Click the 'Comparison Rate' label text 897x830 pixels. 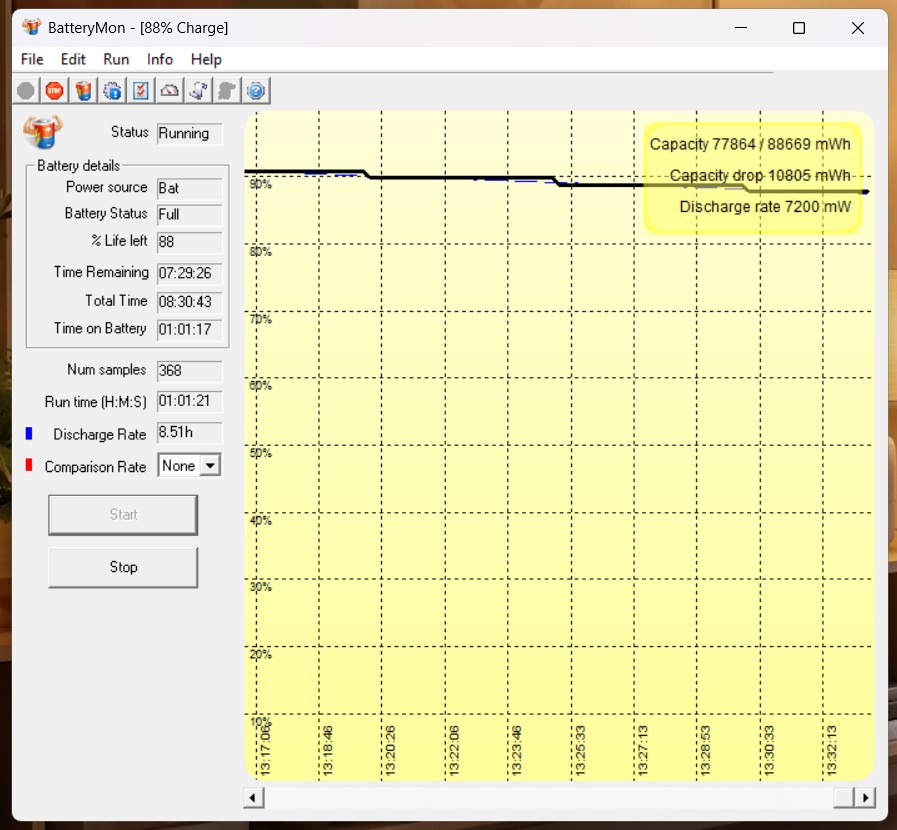[x=96, y=467]
